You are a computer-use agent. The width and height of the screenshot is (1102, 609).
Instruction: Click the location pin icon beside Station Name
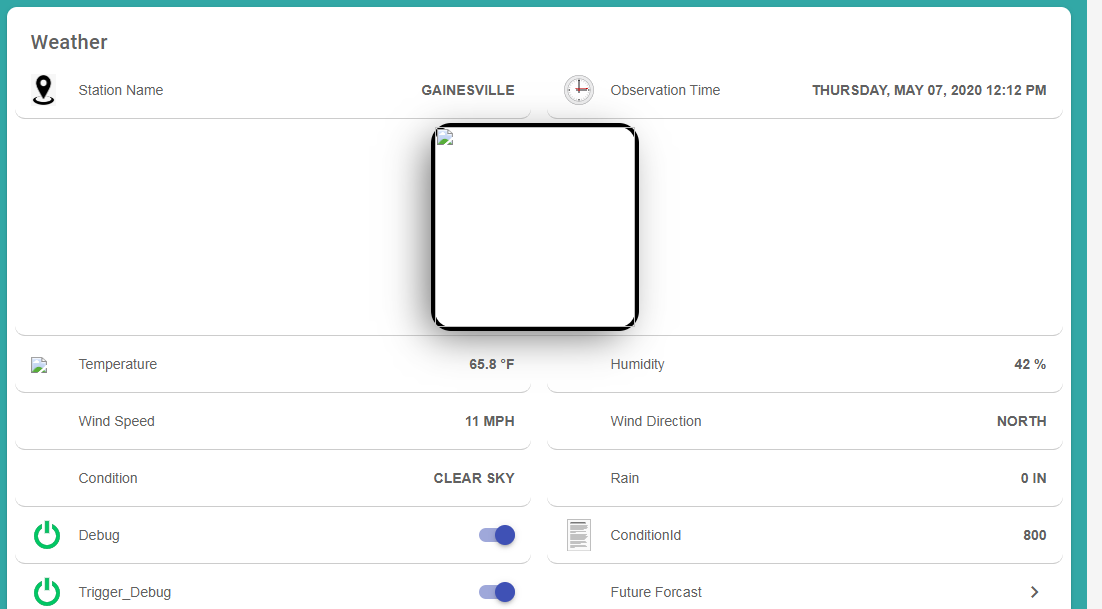tap(43, 90)
